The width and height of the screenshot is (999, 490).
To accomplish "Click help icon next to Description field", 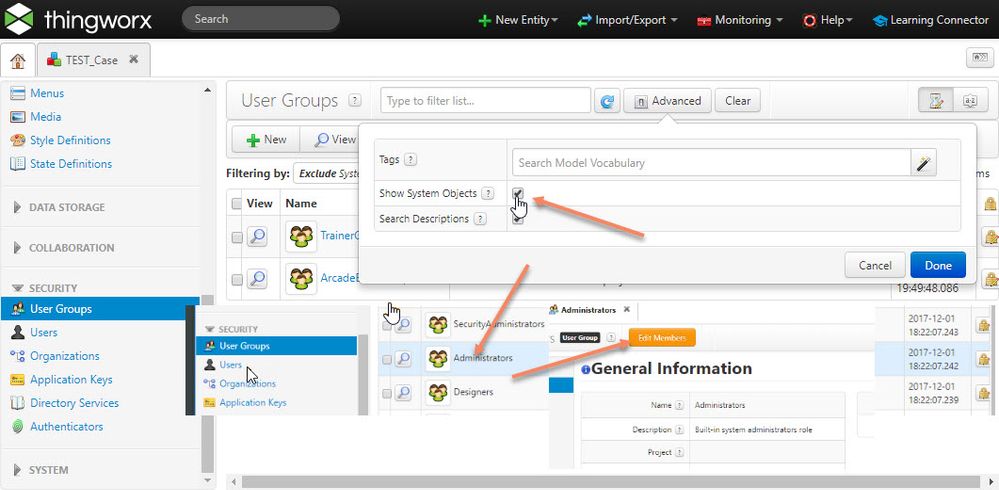I will point(680,430).
